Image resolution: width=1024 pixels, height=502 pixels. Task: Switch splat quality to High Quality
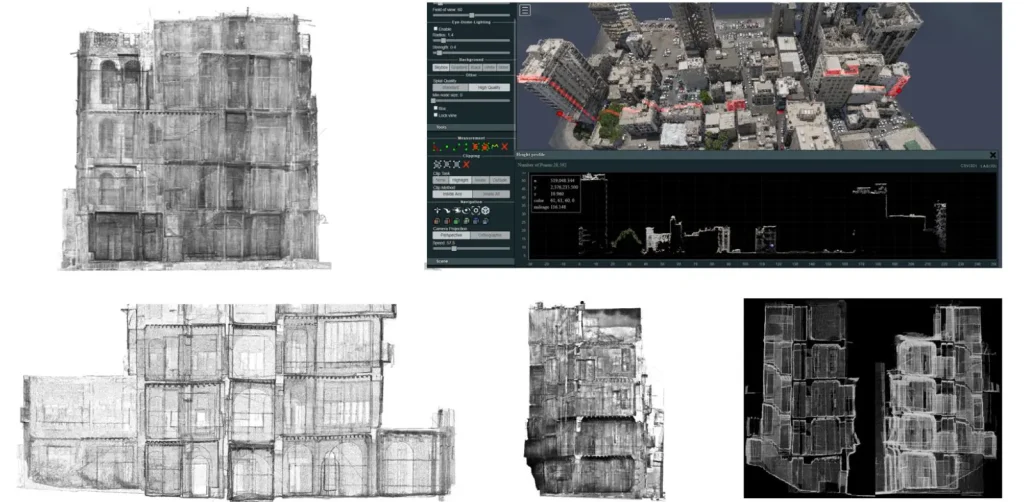click(x=490, y=87)
